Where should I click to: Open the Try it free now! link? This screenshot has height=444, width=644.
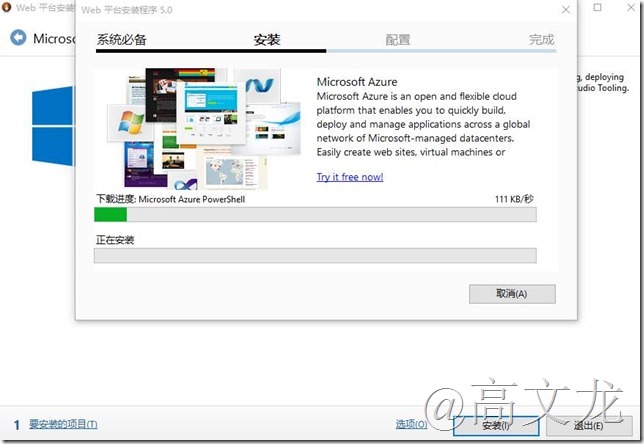350,177
